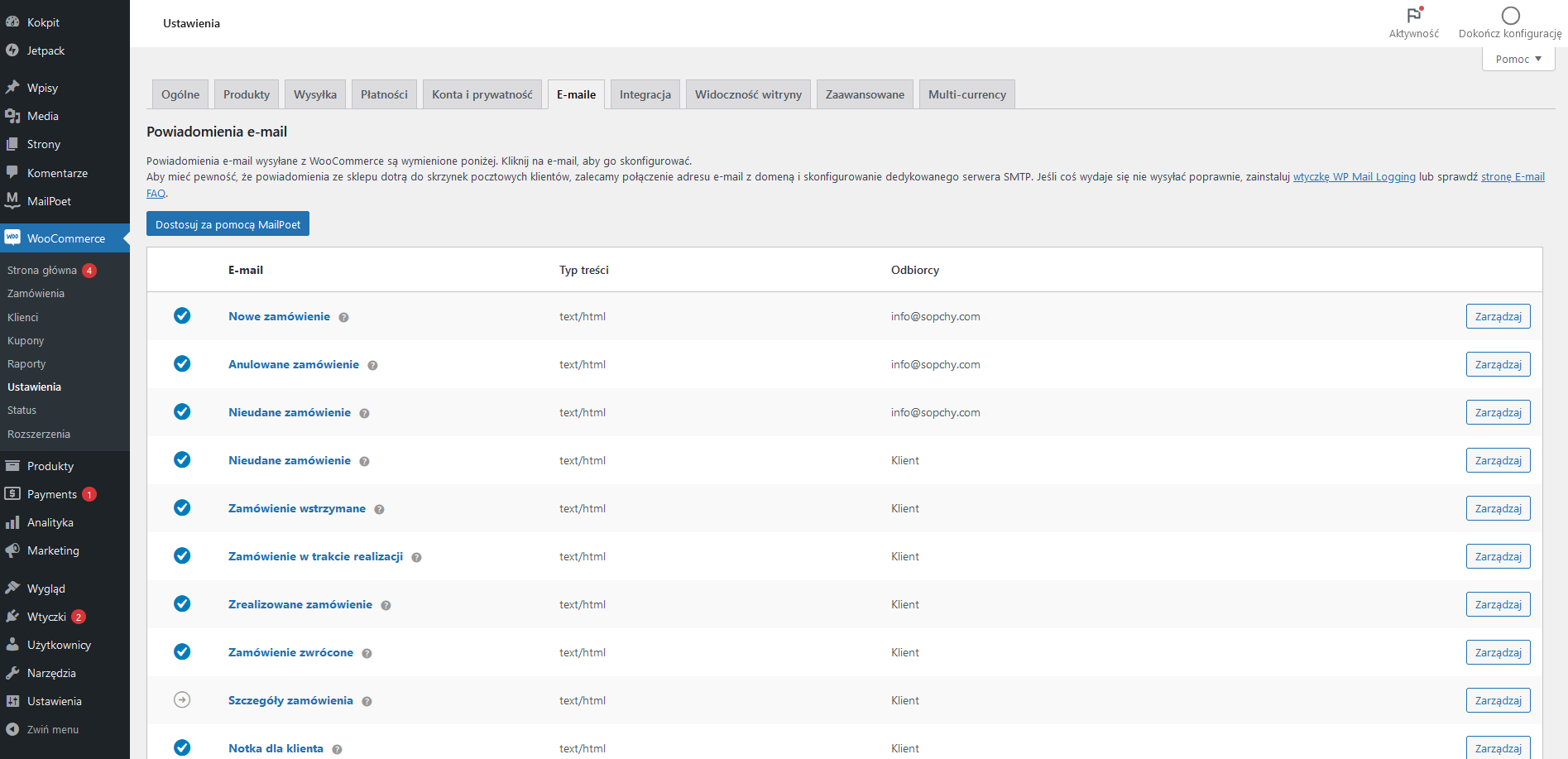Click the Dostosuj za pomocą MailPoet button
This screenshot has height=759, width=1568.
click(x=227, y=223)
